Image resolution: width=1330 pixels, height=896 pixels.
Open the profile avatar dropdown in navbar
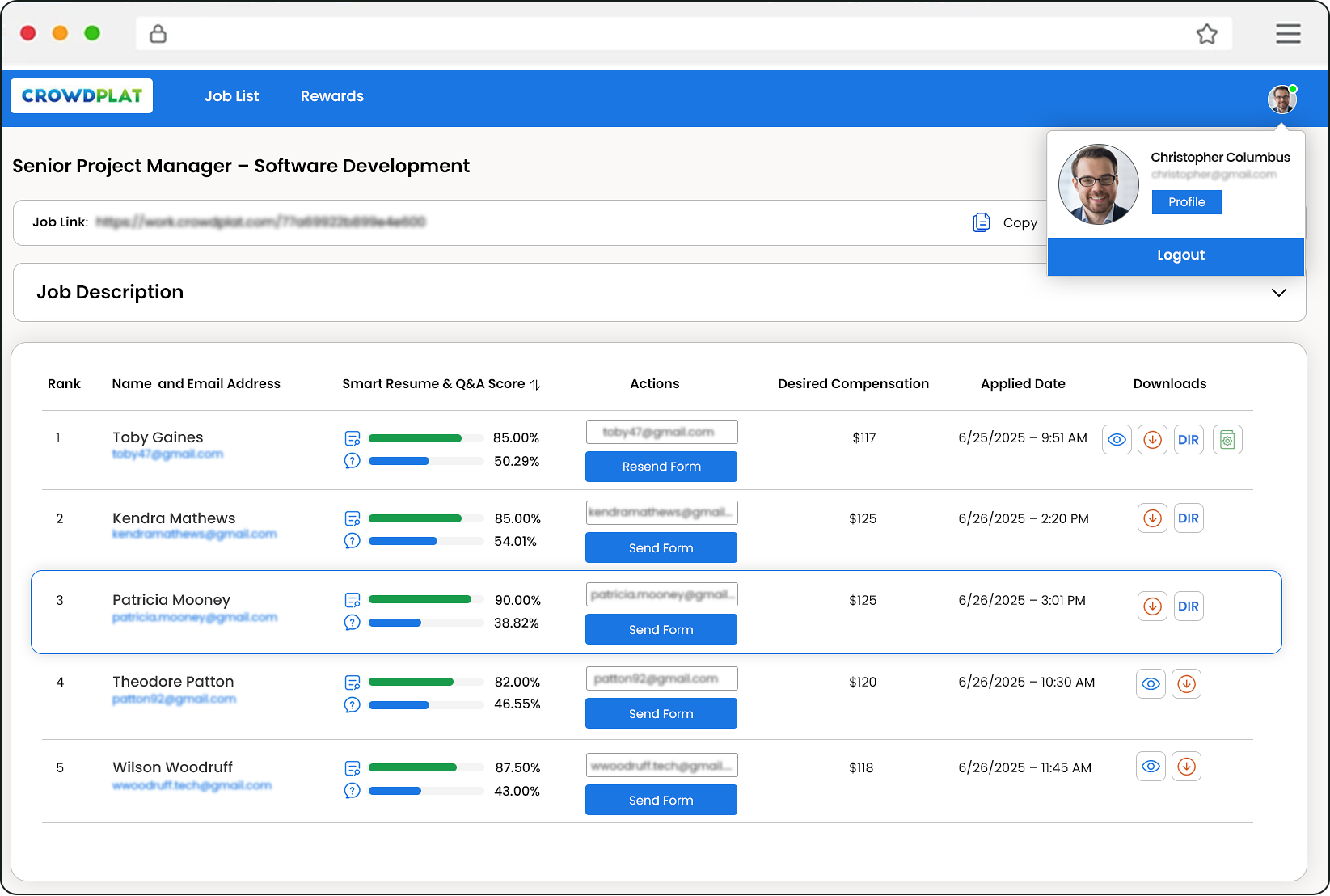(x=1281, y=98)
